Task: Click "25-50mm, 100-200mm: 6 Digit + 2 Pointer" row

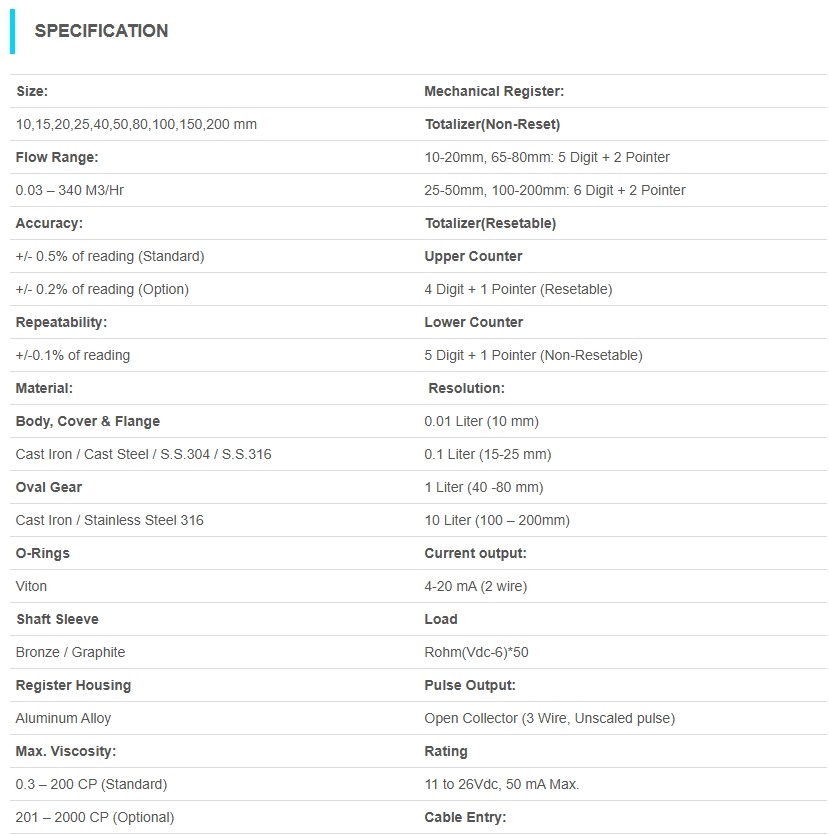Action: (x=555, y=190)
